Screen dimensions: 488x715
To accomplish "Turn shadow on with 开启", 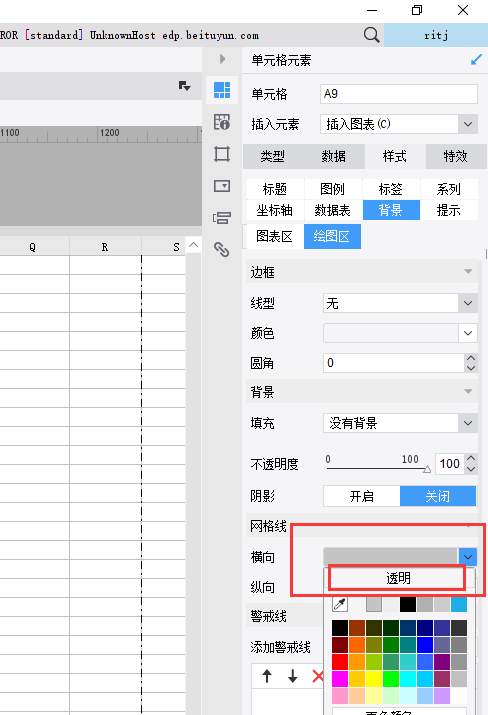I will click(x=362, y=496).
